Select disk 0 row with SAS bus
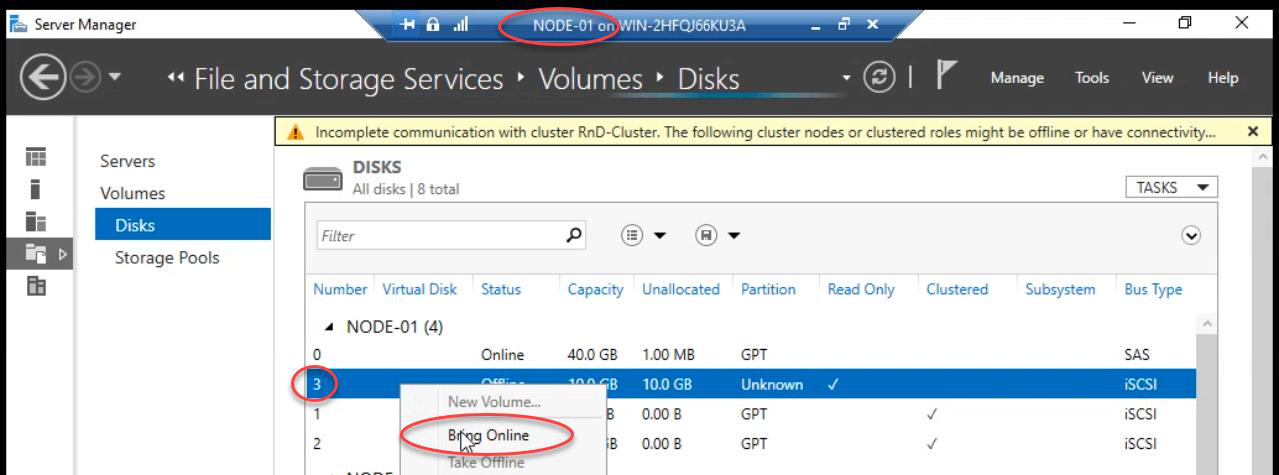 pos(751,355)
